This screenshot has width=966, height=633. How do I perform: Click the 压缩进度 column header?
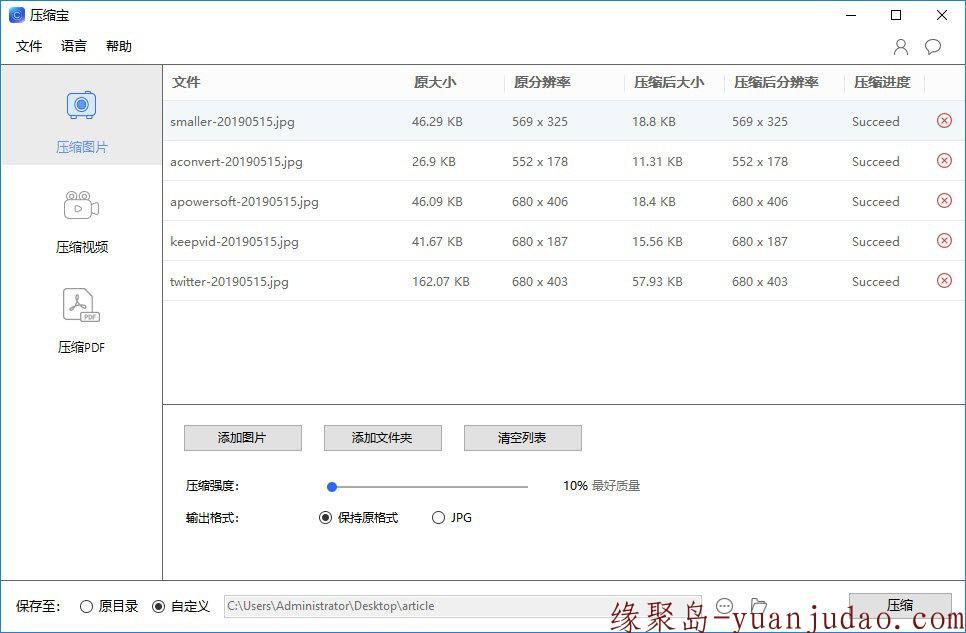tap(882, 82)
